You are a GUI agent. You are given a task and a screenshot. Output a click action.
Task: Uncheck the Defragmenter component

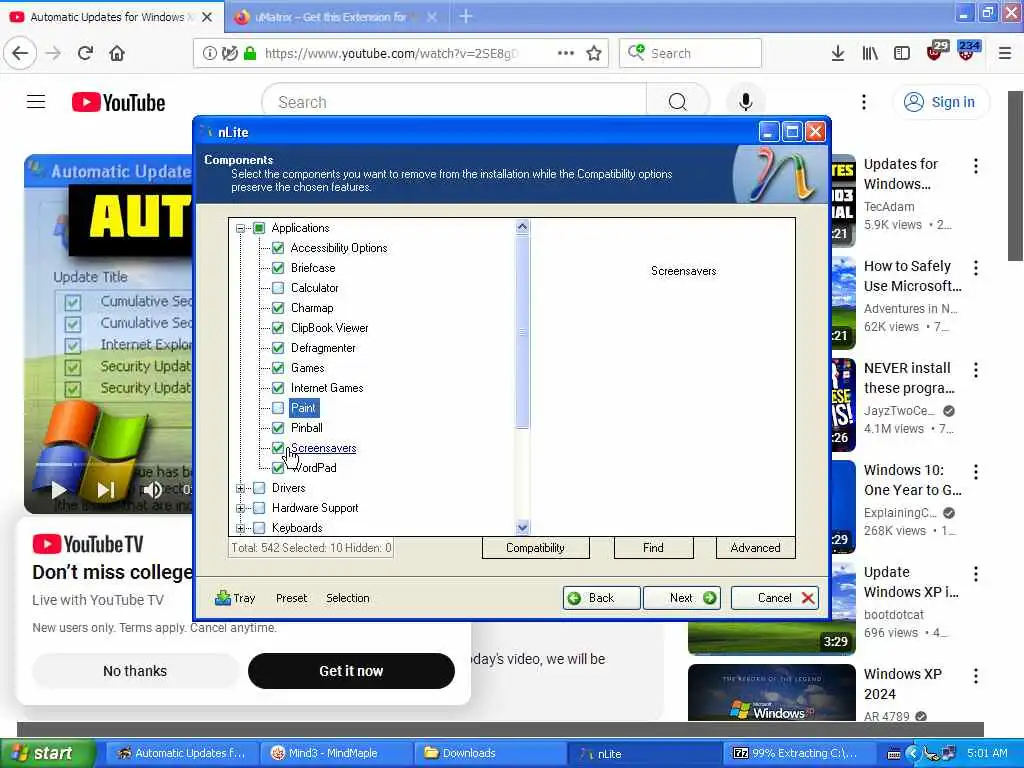point(278,348)
